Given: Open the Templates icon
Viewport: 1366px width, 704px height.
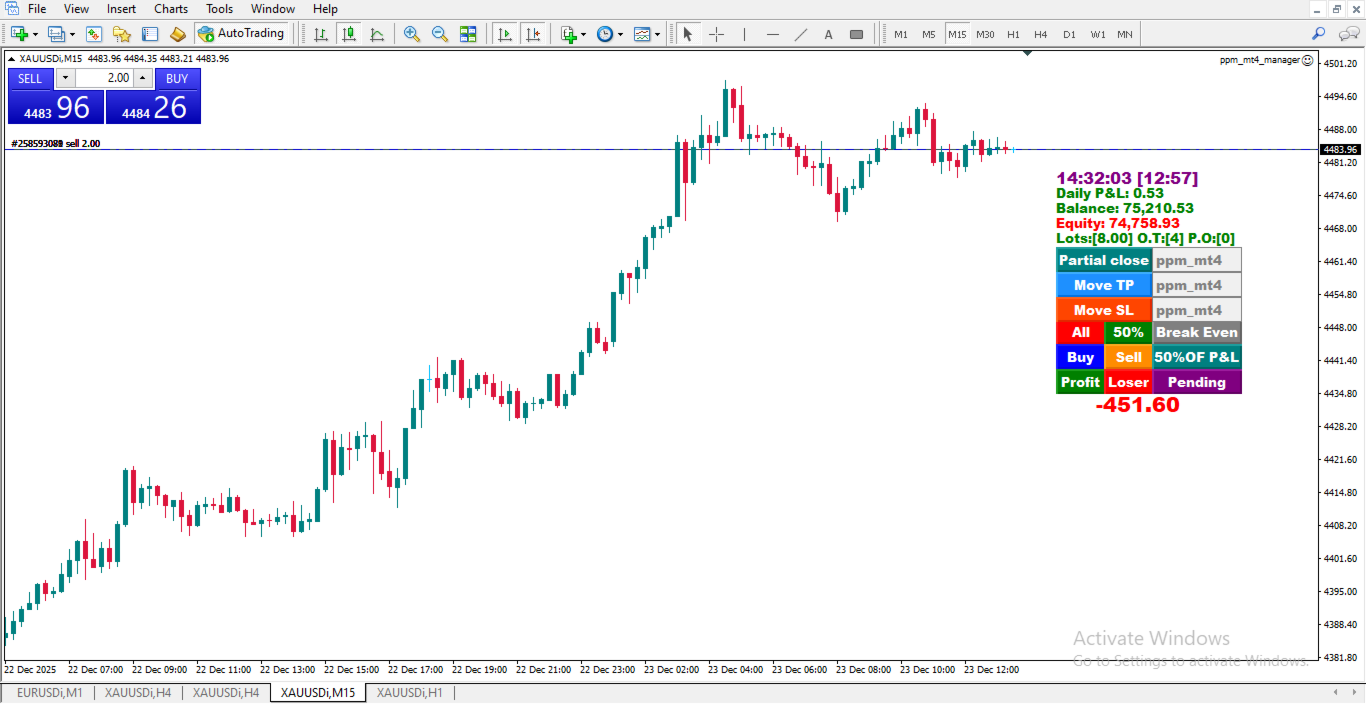Looking at the screenshot, I should tap(642, 34).
